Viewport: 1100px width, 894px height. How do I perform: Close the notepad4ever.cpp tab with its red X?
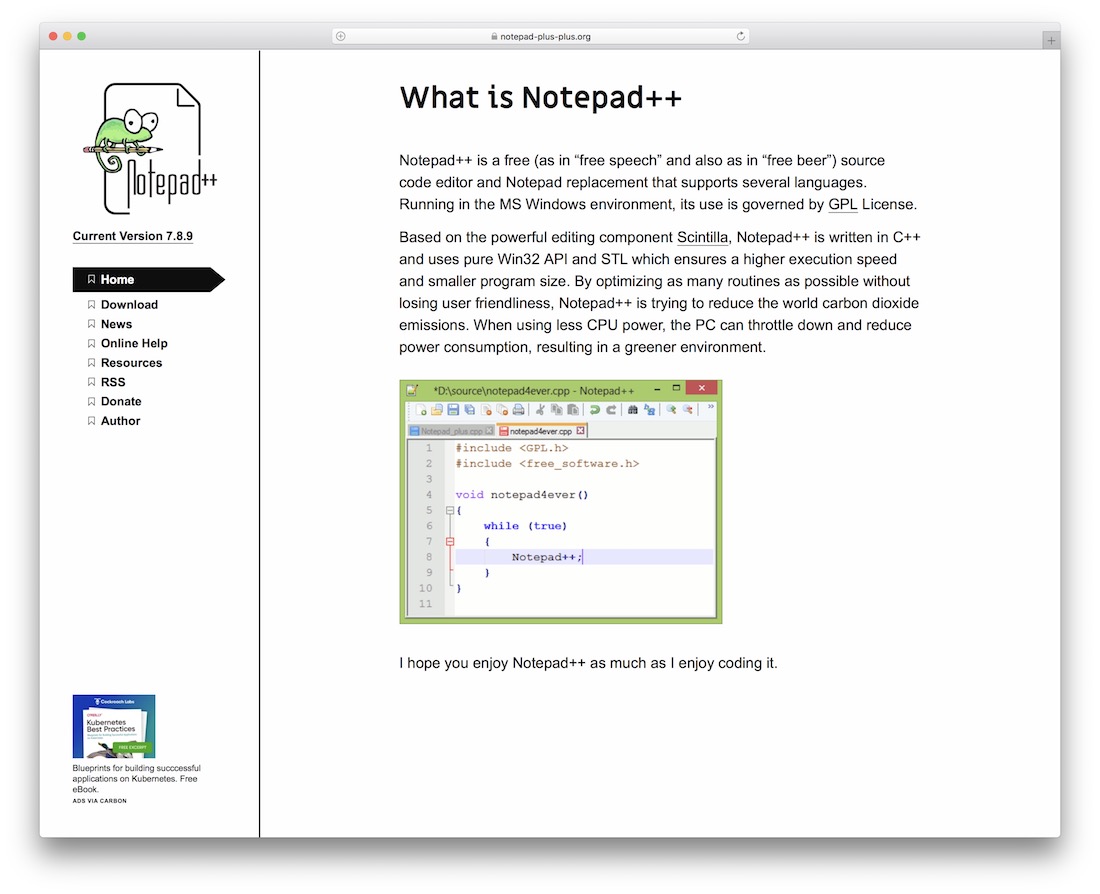(580, 431)
